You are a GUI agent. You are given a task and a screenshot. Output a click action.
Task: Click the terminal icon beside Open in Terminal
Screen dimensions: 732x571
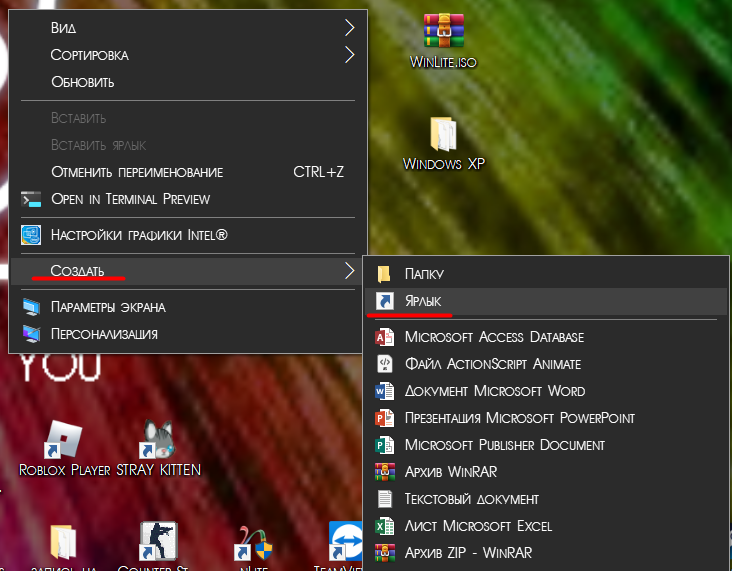click(x=31, y=199)
